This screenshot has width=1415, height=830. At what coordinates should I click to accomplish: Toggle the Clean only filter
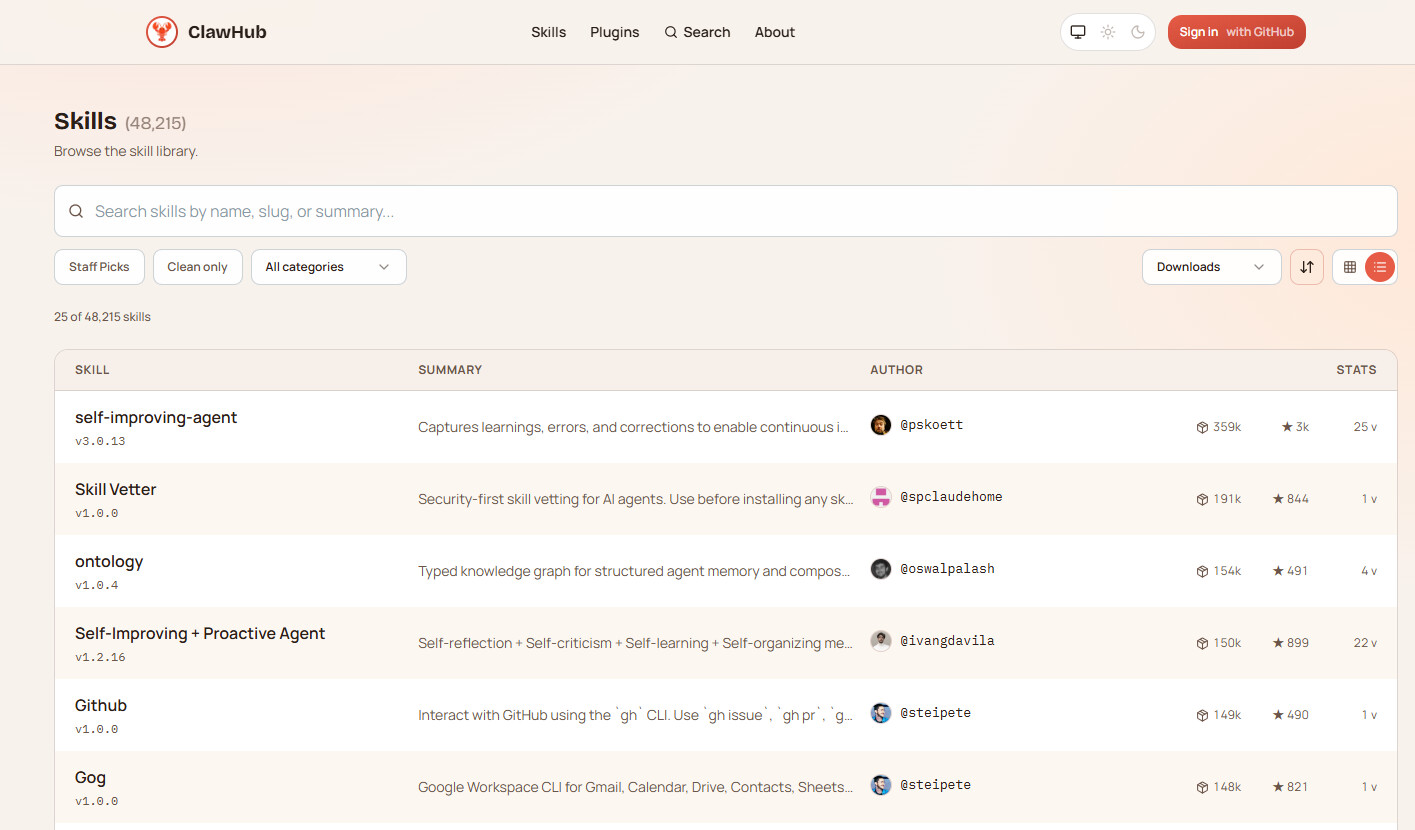coord(197,267)
